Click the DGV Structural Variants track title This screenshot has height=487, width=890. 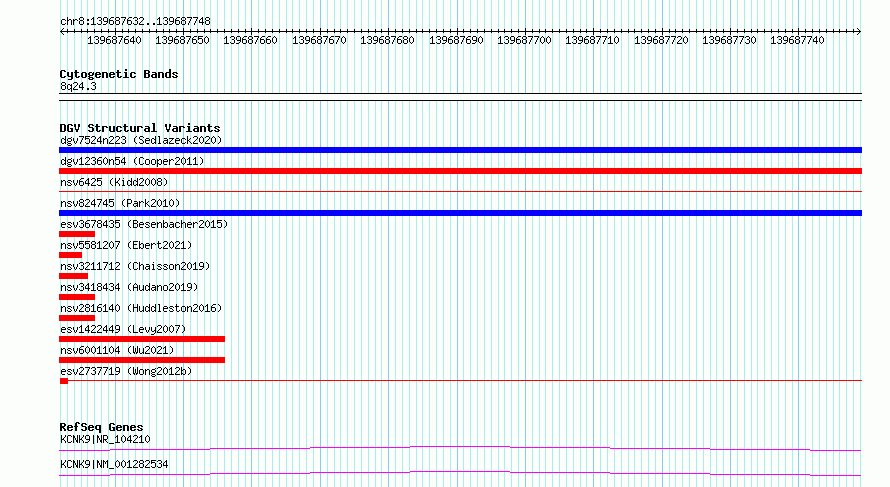pos(140,128)
